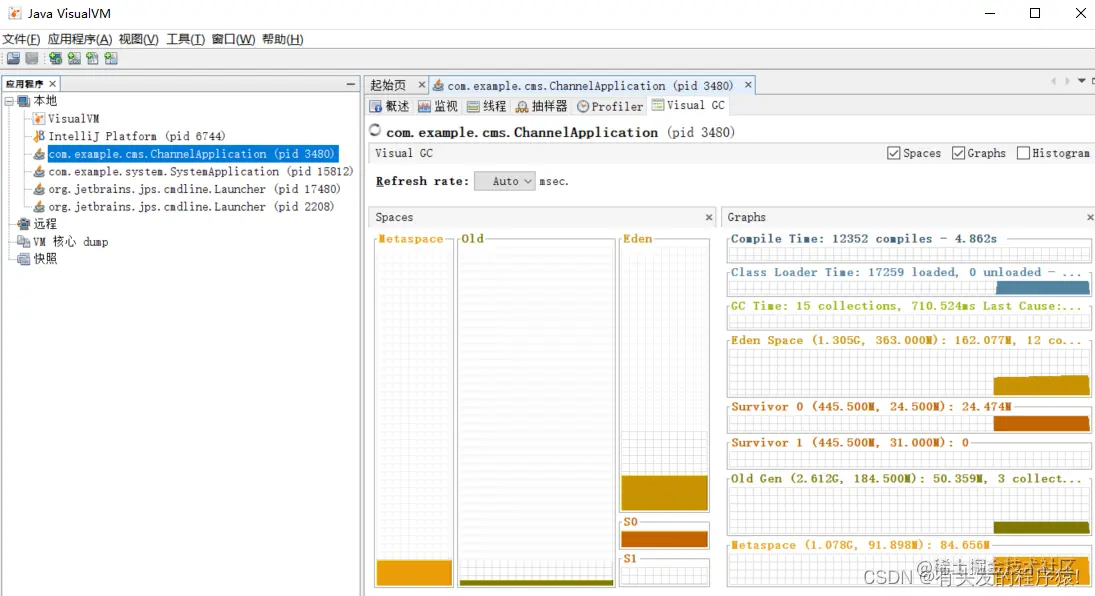Open the 文件(F) menu
The height and width of the screenshot is (596, 1095).
coord(22,39)
